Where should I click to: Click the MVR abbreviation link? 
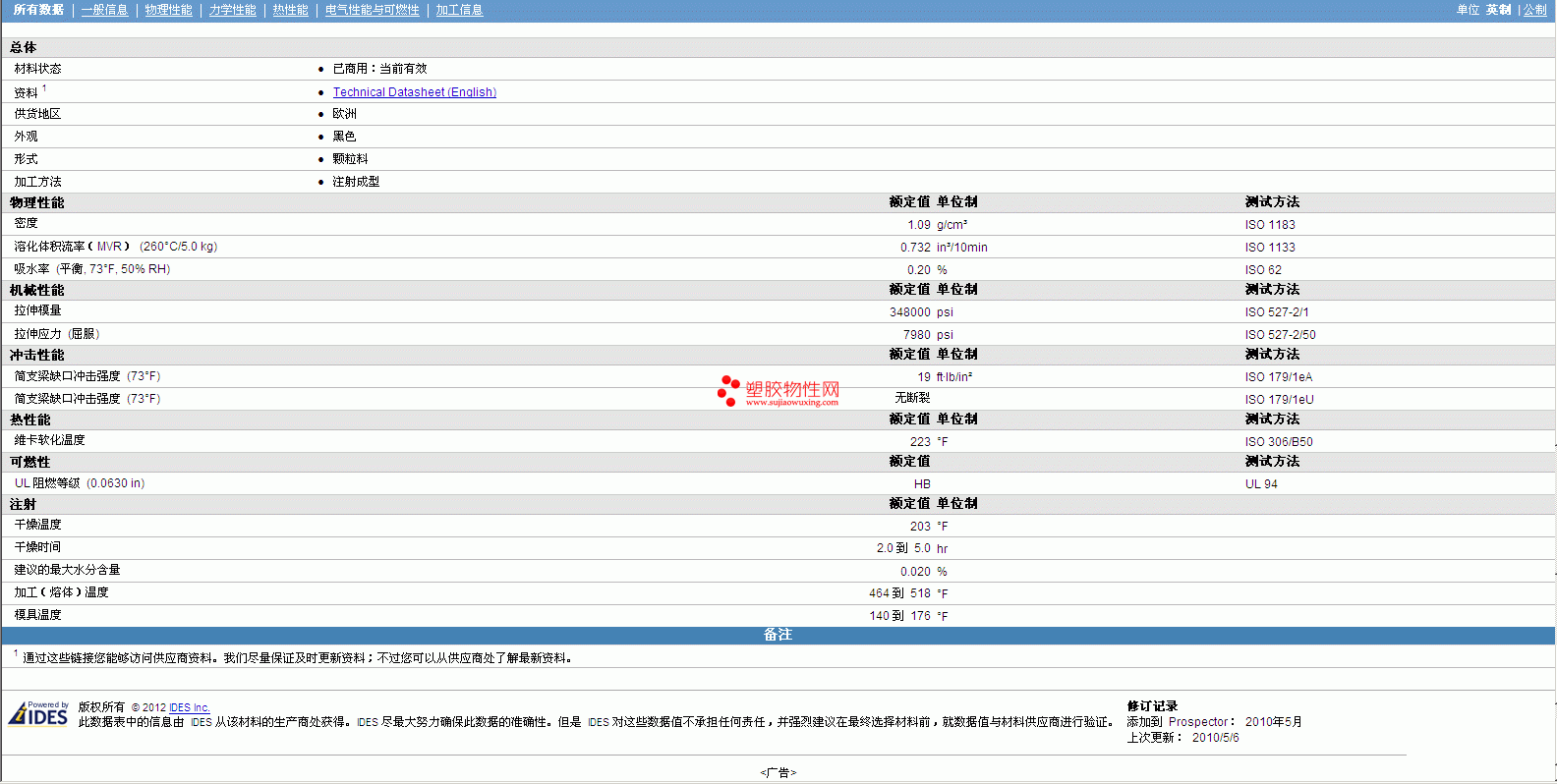(x=109, y=247)
